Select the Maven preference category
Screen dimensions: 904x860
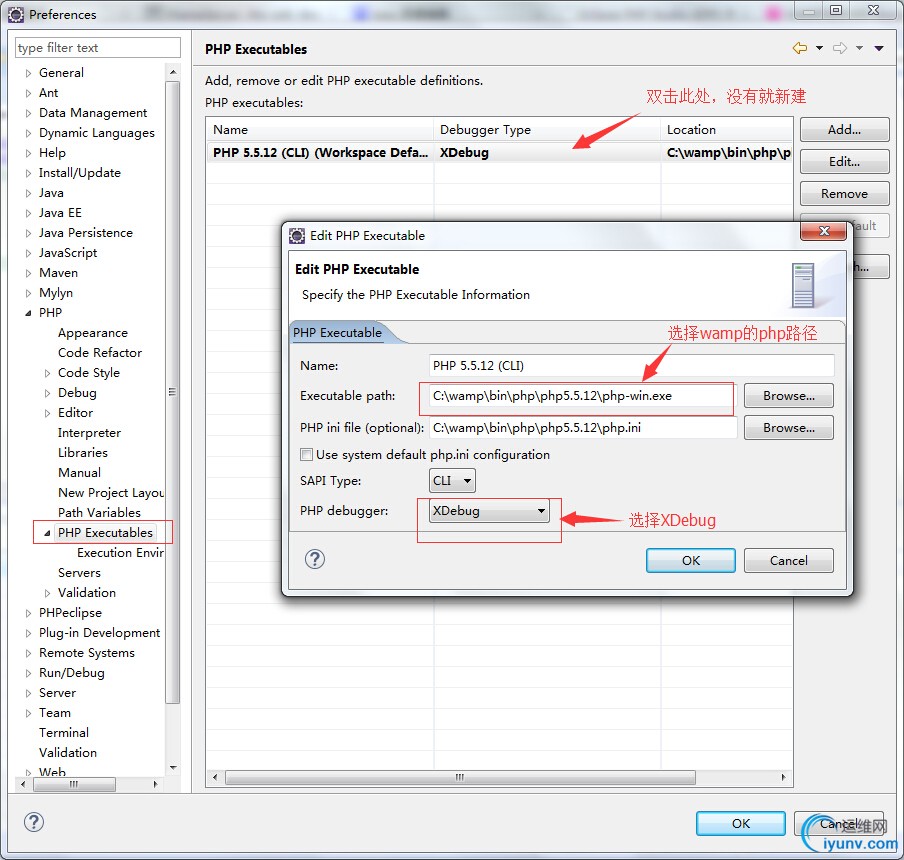(x=58, y=273)
